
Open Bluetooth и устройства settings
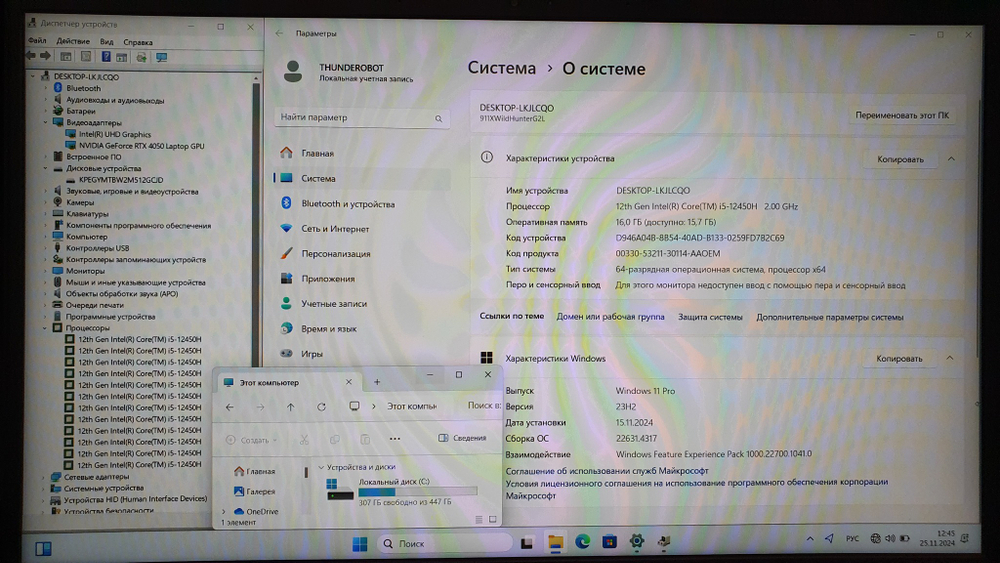[x=348, y=204]
